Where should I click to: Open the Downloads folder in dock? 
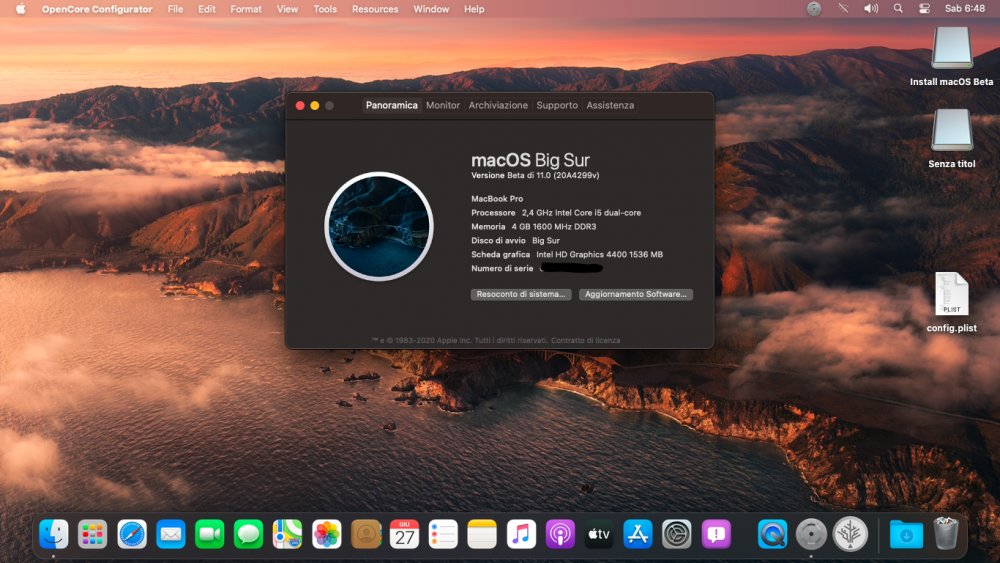(x=906, y=534)
